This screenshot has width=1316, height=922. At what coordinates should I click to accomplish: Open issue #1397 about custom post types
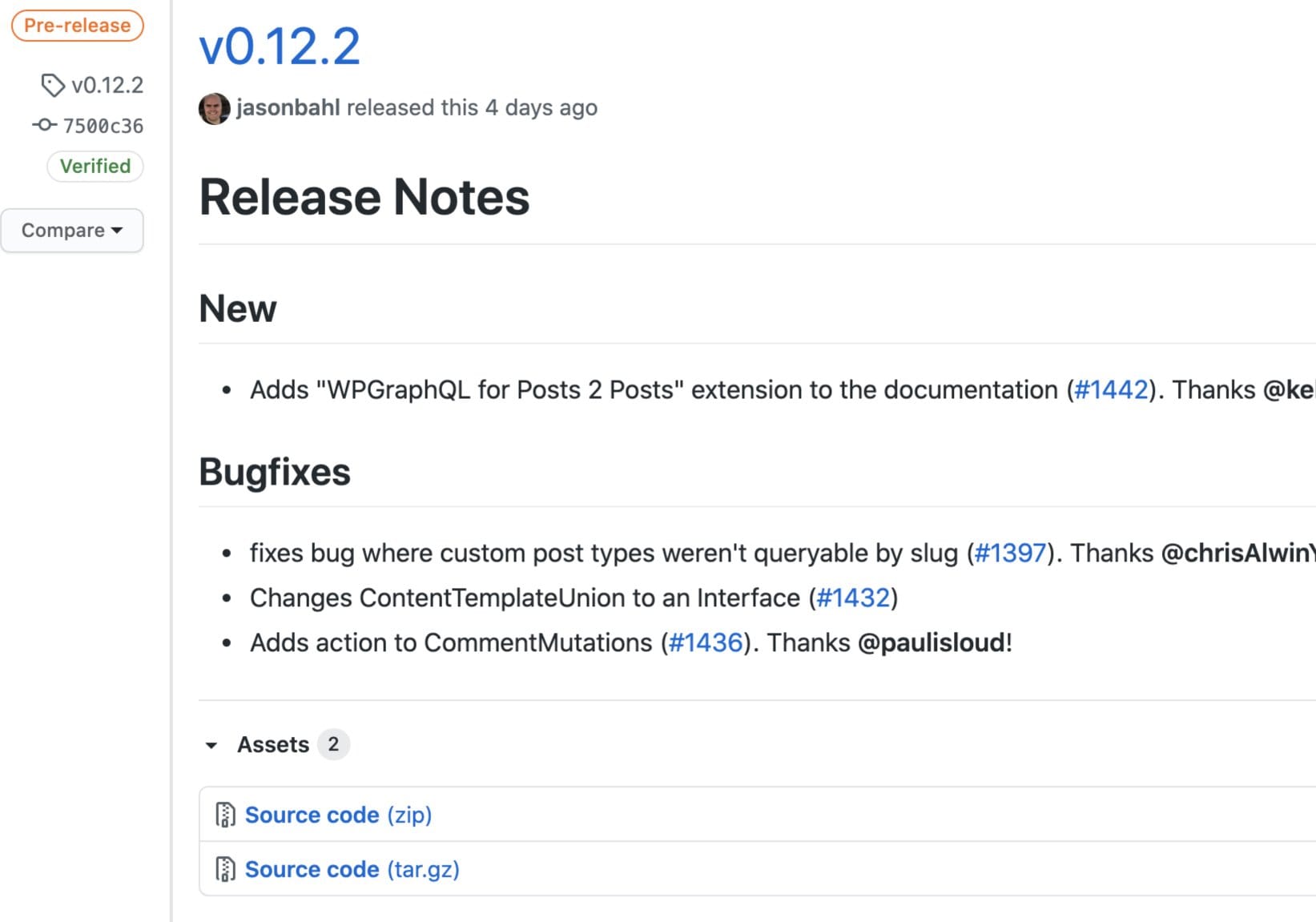tap(1011, 553)
